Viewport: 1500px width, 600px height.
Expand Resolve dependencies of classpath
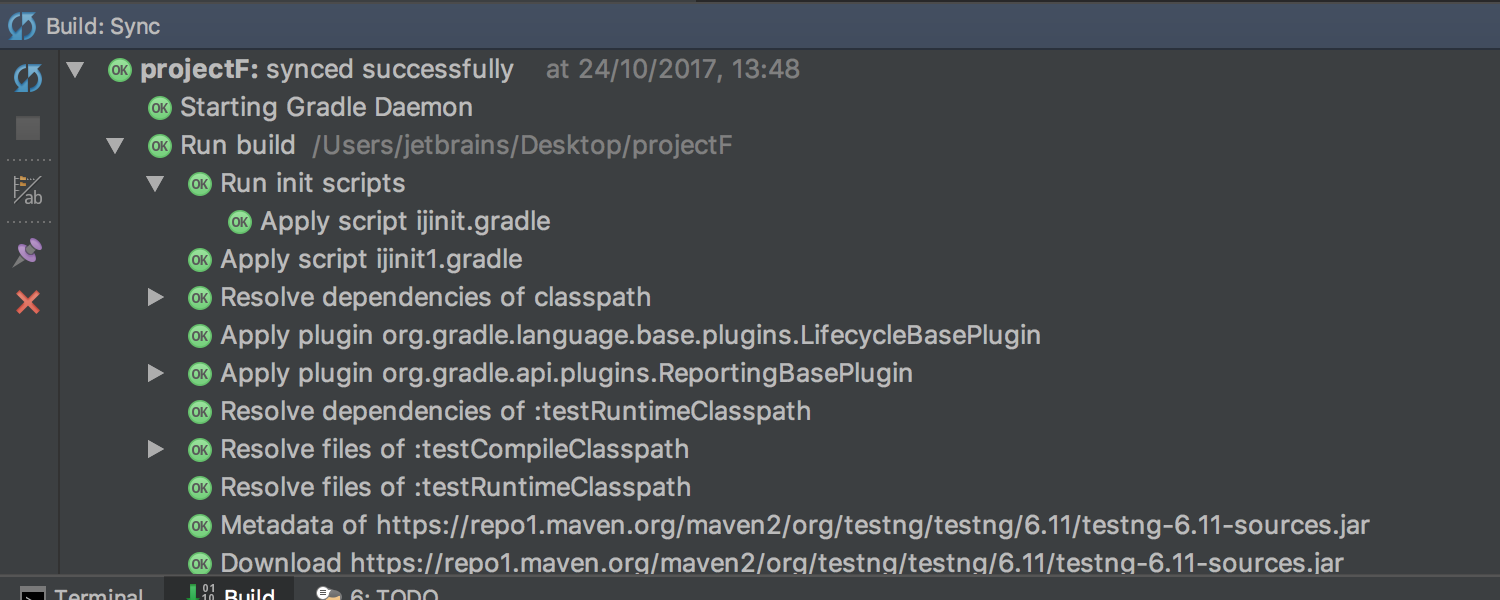tap(155, 297)
